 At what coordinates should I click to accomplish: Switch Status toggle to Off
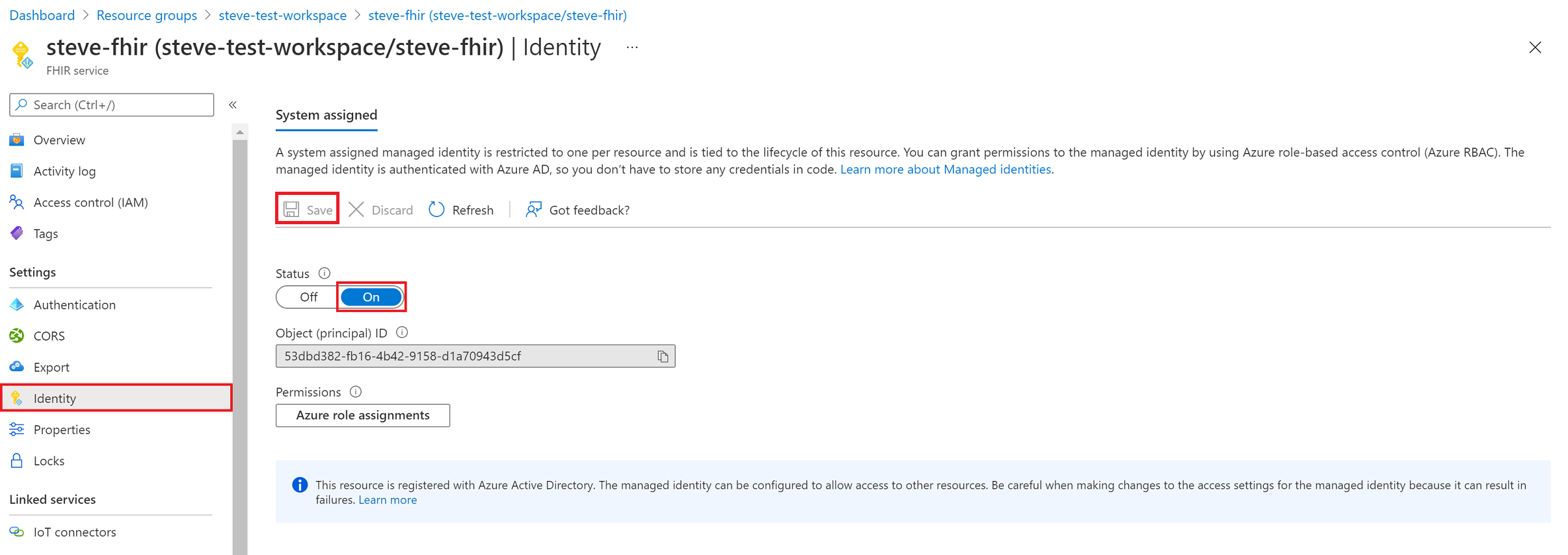308,297
